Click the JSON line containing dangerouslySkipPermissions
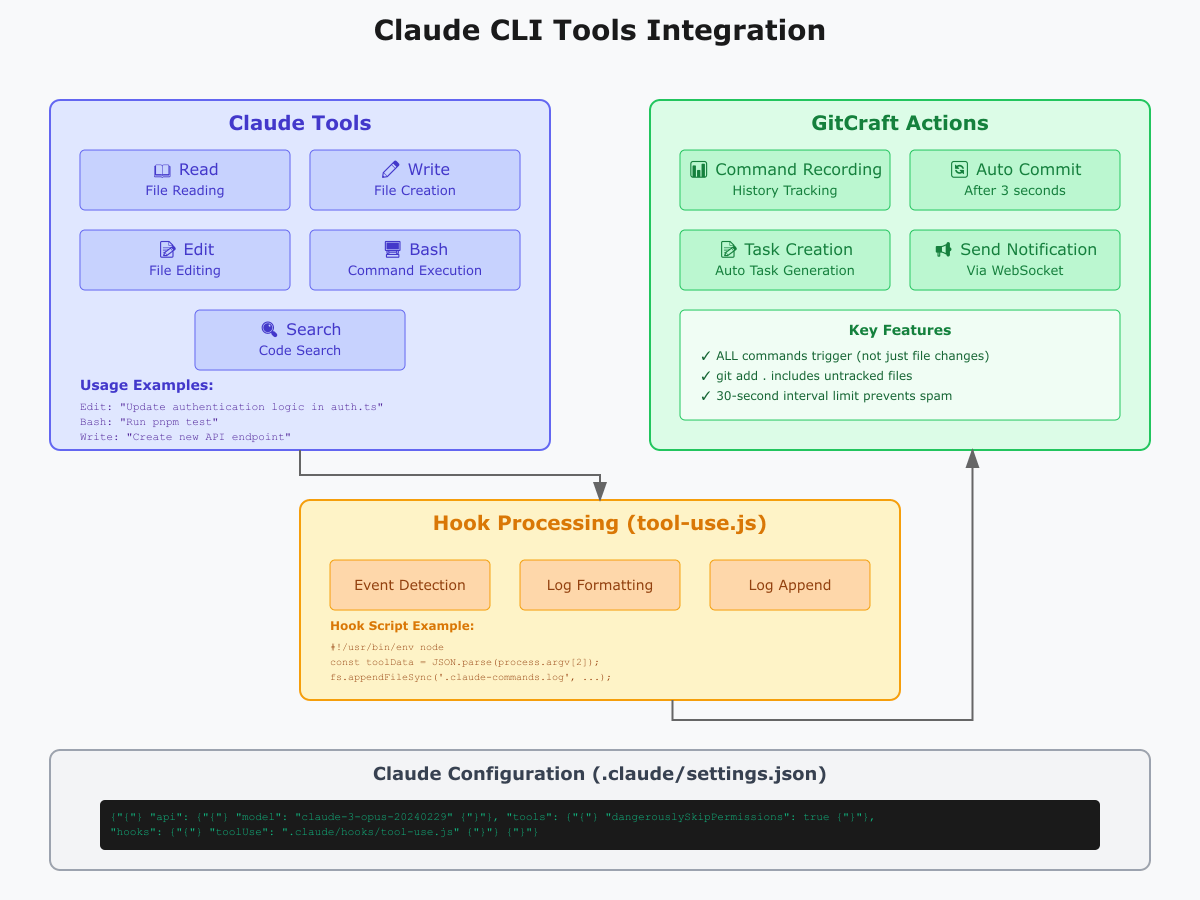Image resolution: width=1200 pixels, height=900 pixels. [493, 817]
